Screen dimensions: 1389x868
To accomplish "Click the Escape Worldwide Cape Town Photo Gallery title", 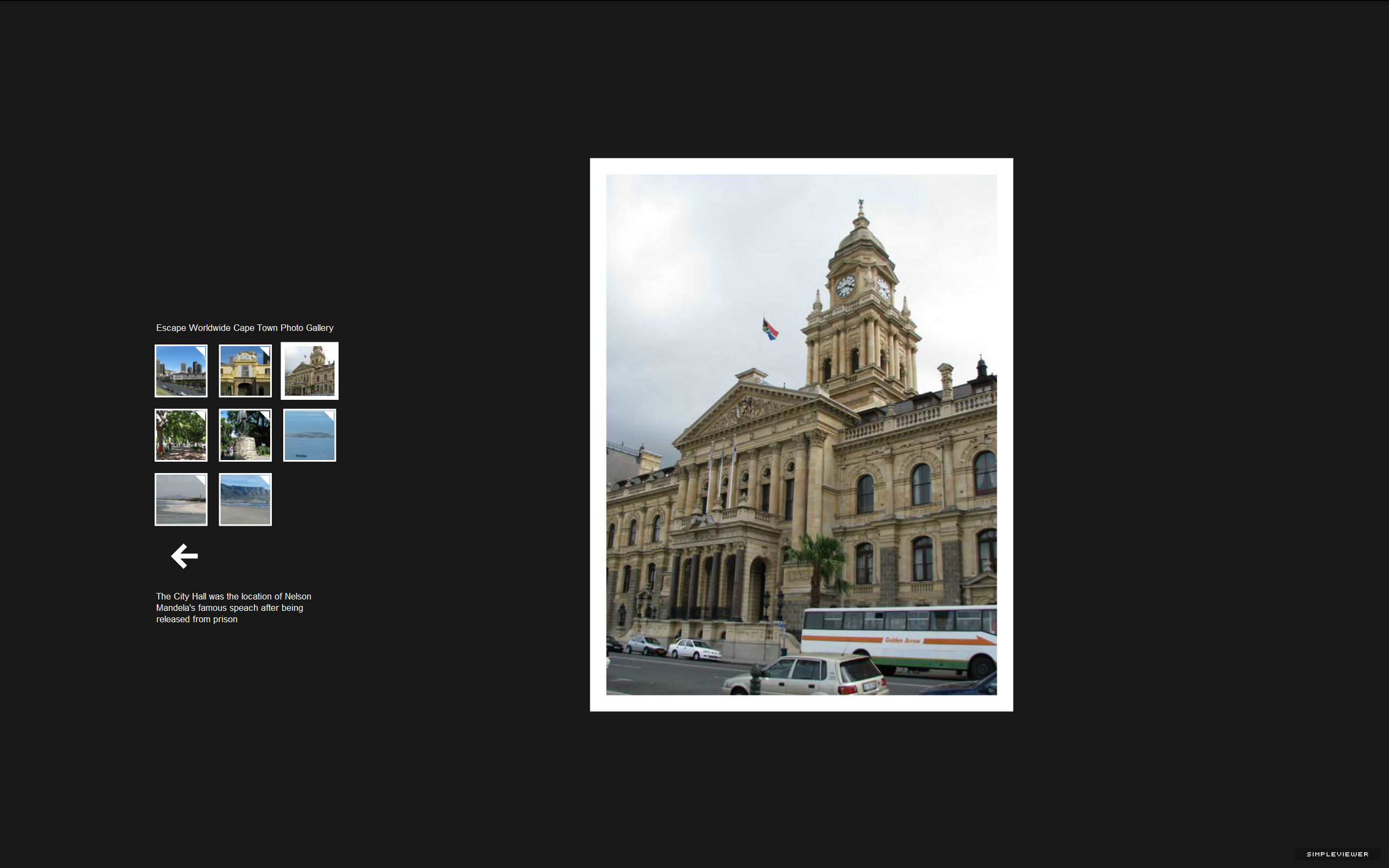I will 245,328.
